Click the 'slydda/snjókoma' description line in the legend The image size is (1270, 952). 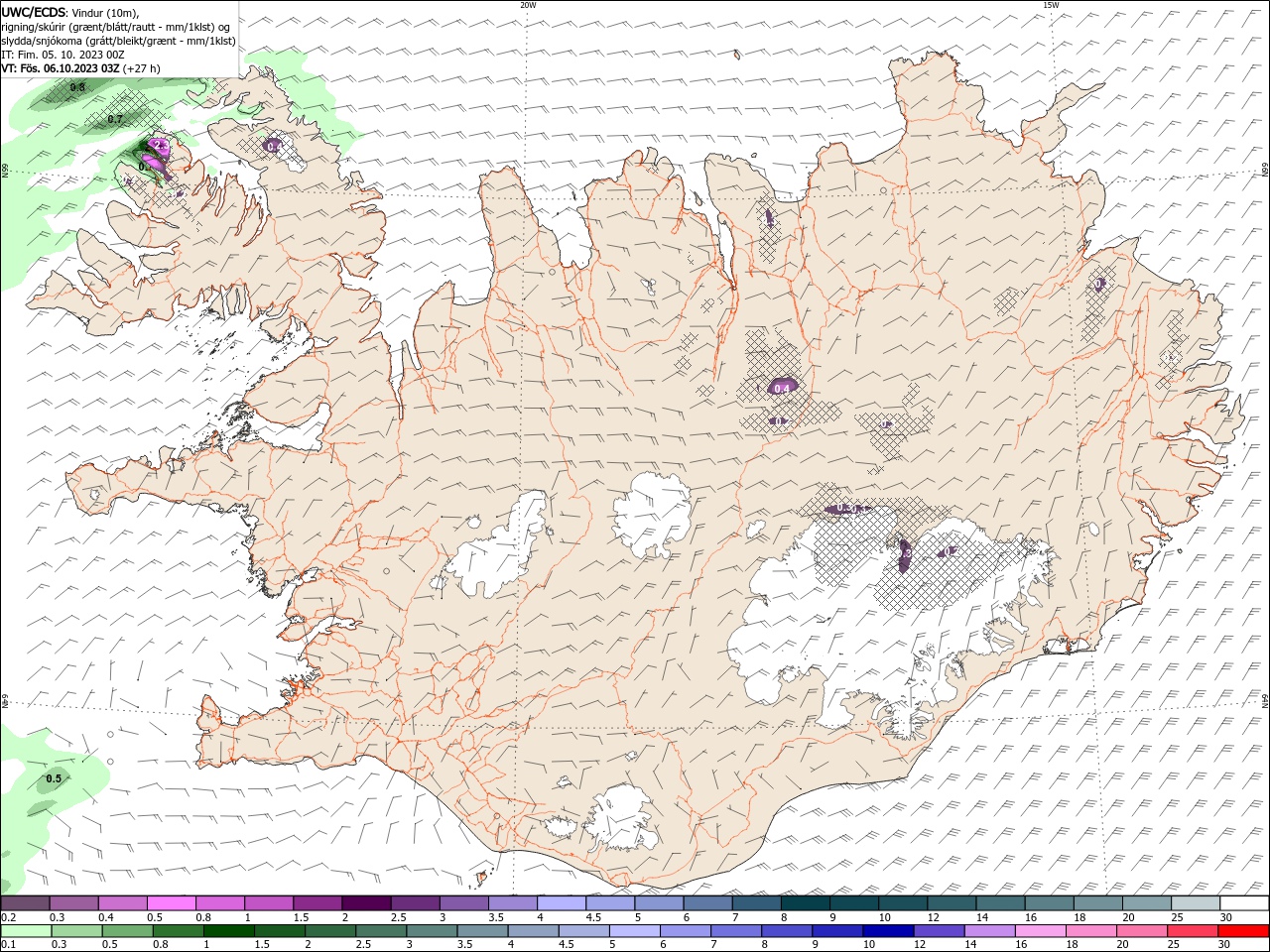coord(119,41)
